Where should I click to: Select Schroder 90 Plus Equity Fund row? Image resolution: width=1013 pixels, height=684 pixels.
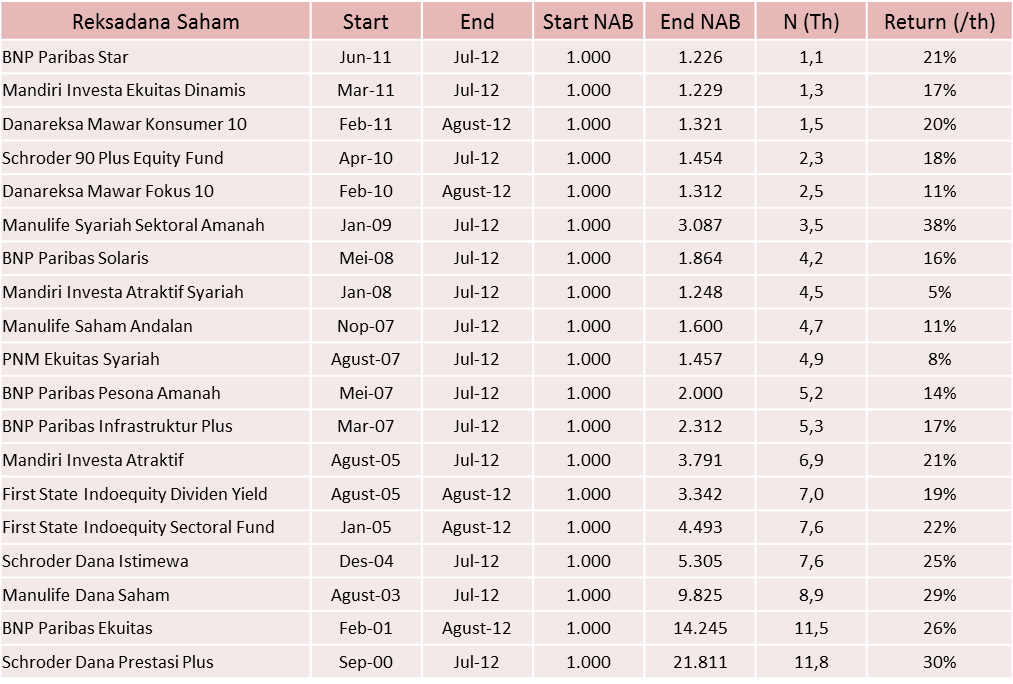click(x=113, y=158)
